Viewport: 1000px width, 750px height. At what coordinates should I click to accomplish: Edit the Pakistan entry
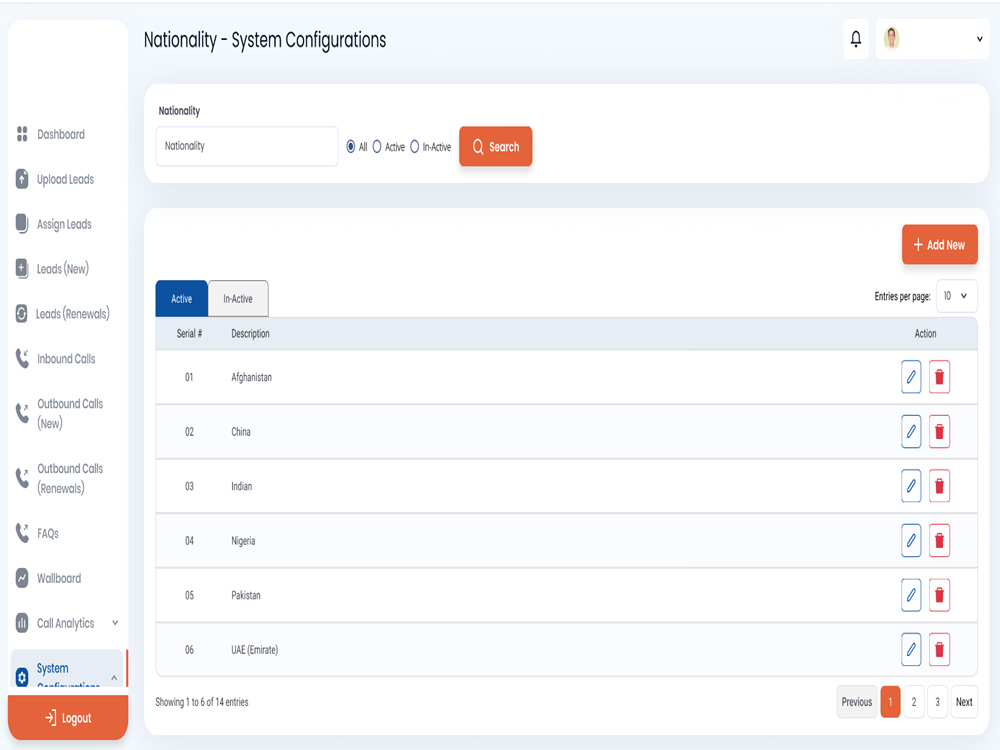911,595
